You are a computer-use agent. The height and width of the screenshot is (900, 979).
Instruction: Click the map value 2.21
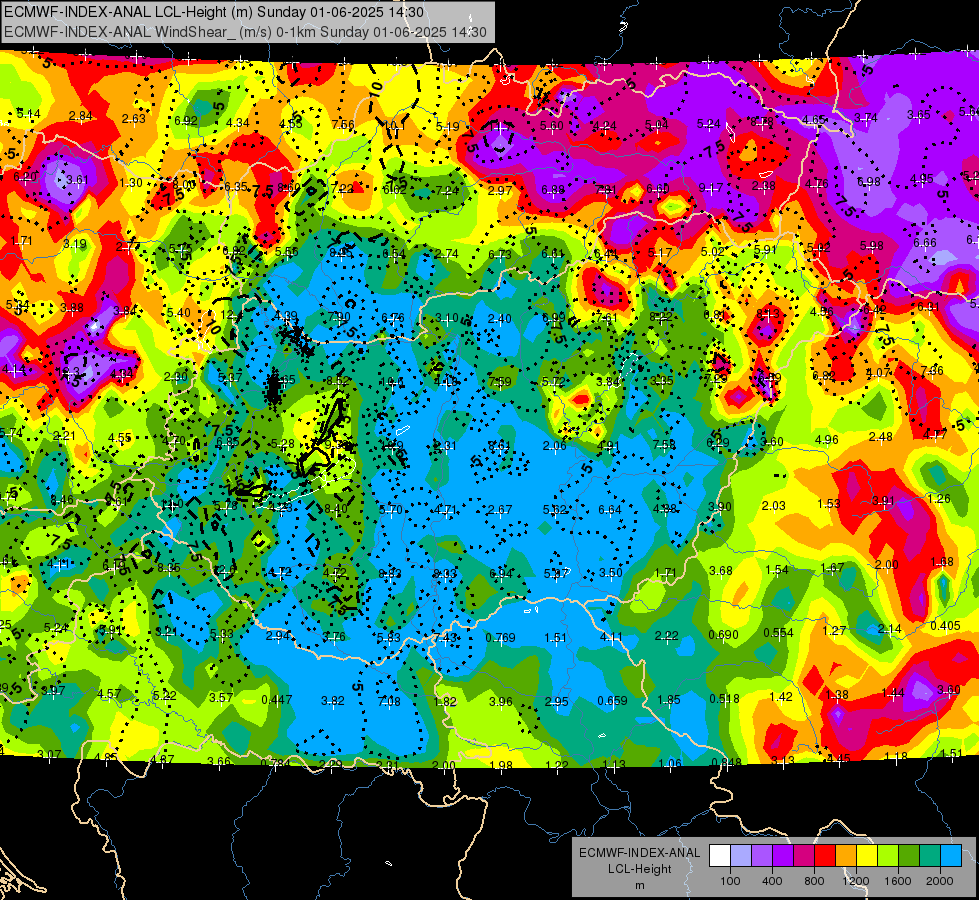pyautogui.click(x=64, y=436)
